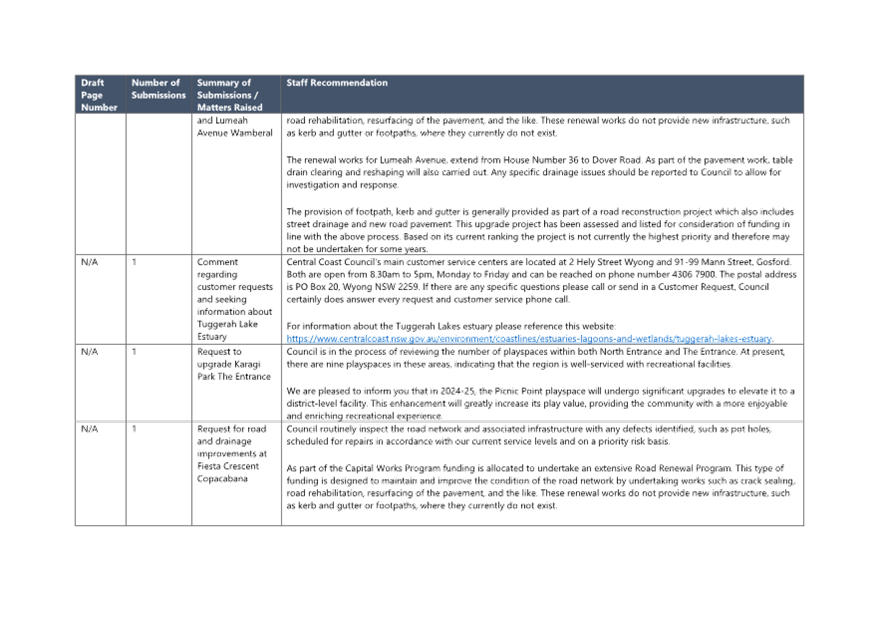Click the 'Summary of Submissions / Matters Raised' header

[236, 95]
